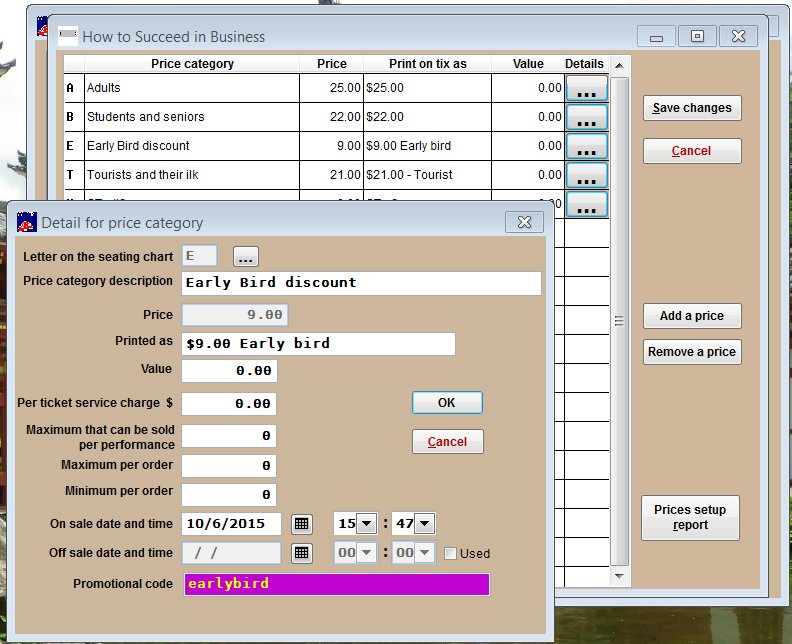Screen dimensions: 792x644
Task: Click the Add a price button
Action: (692, 316)
